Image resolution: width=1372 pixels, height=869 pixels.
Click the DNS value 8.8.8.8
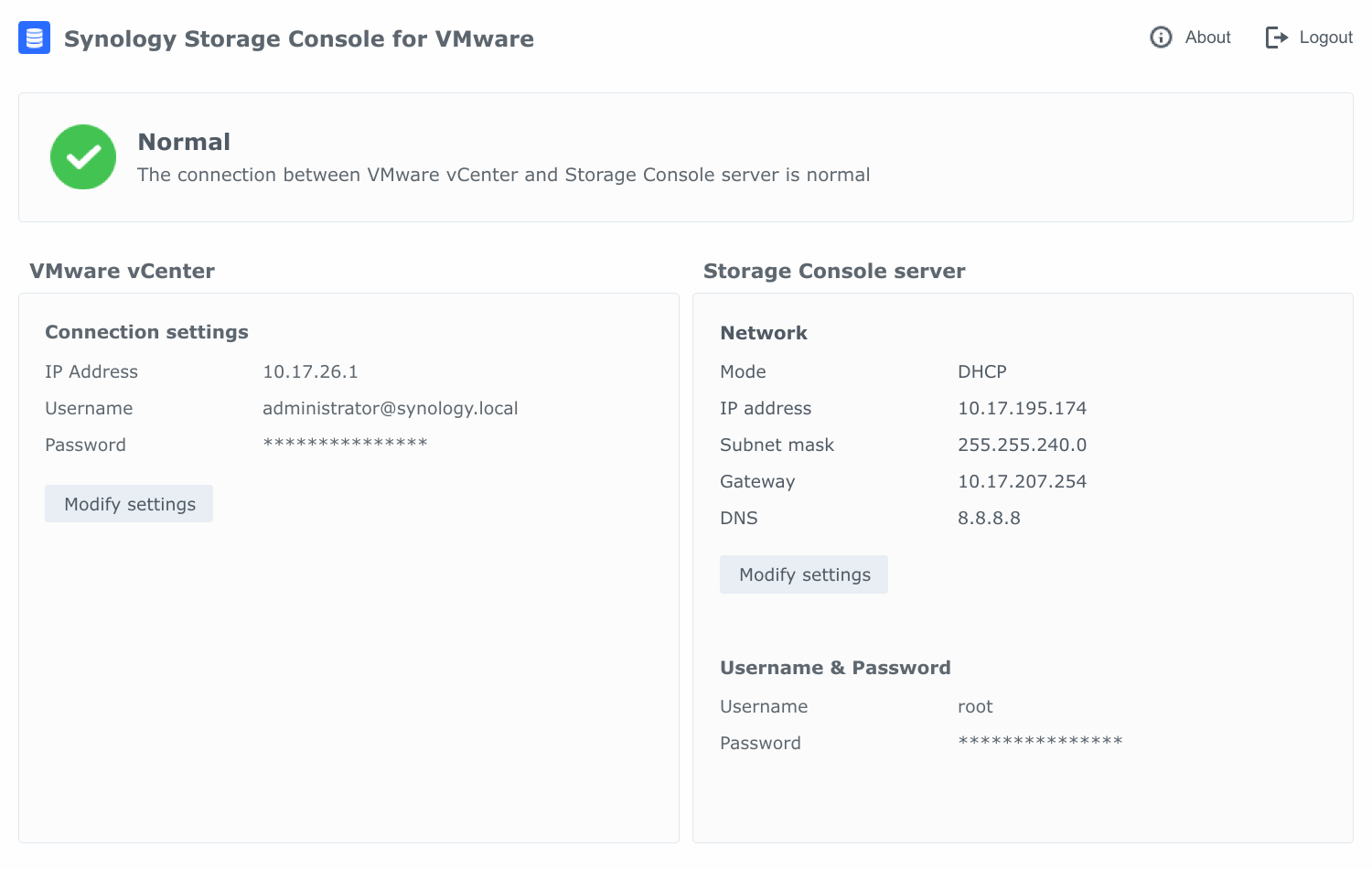click(x=989, y=518)
